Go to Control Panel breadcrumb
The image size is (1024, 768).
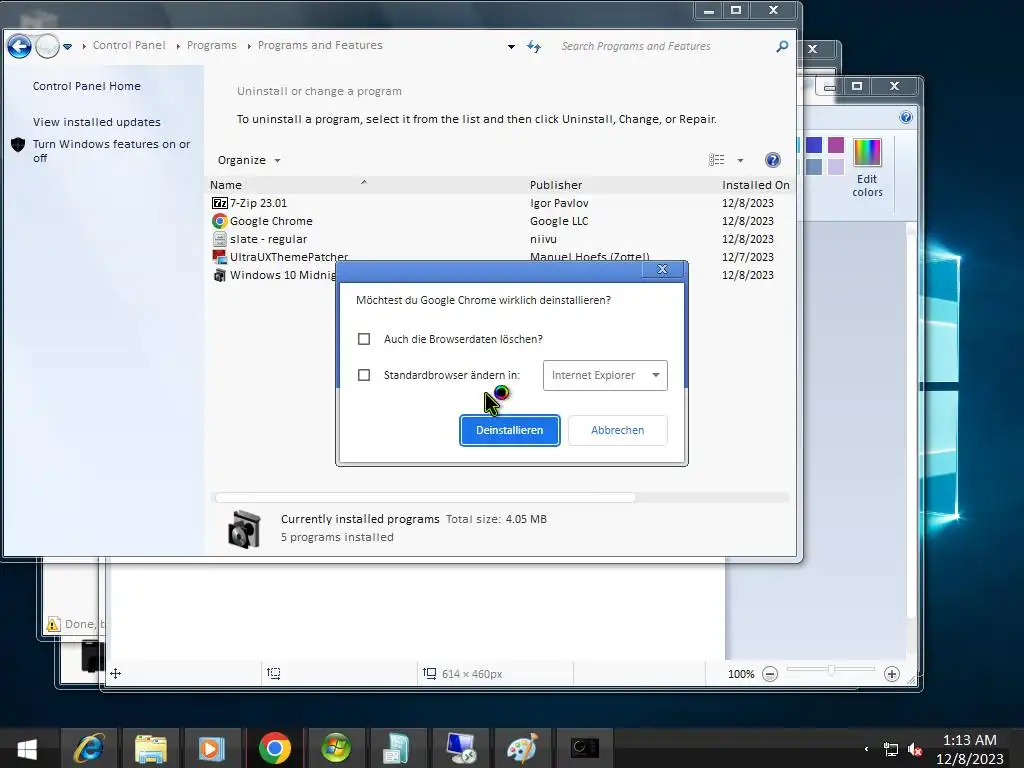coord(129,45)
